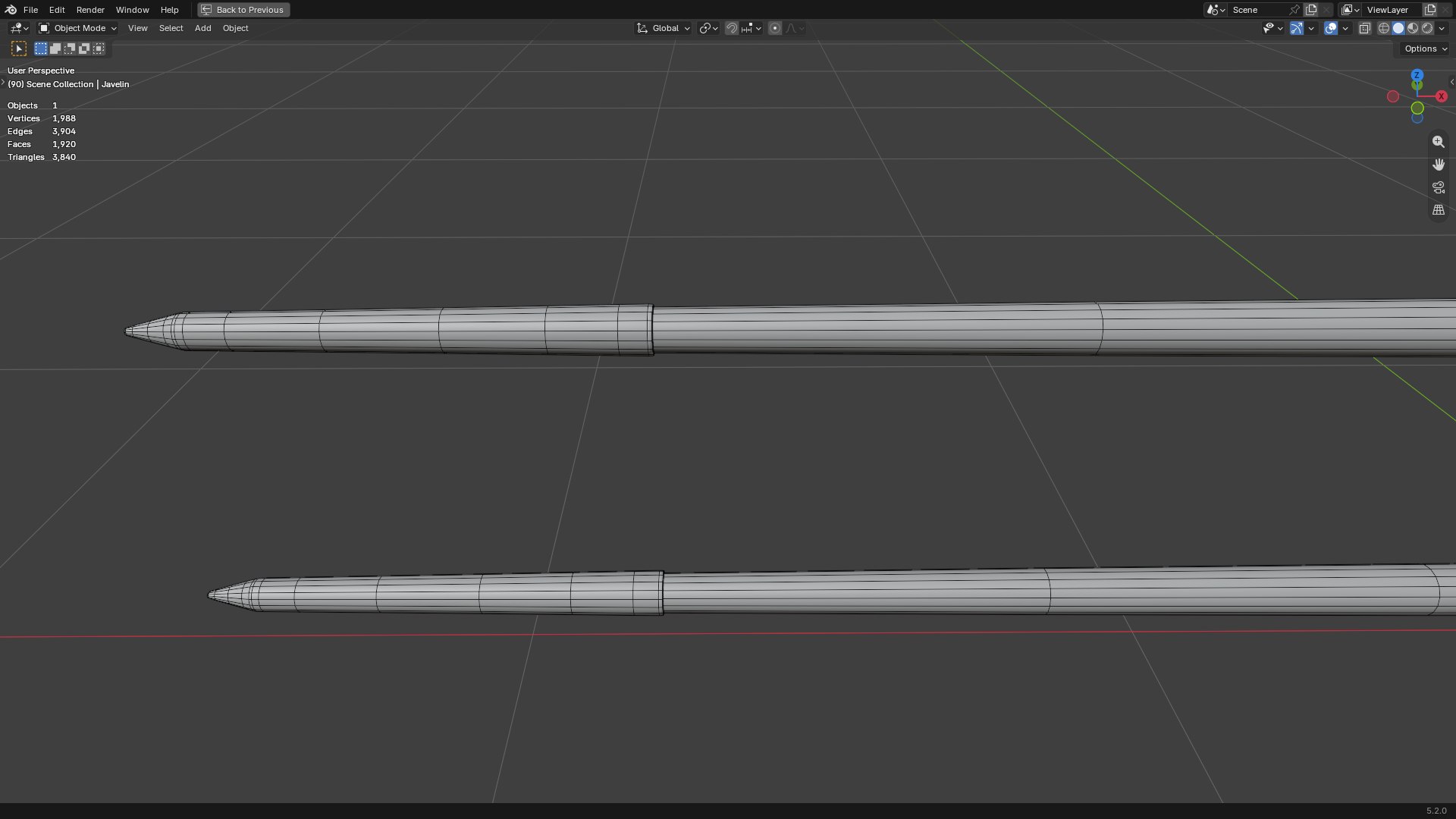Switch to Rendered viewport shading

tap(1427, 28)
